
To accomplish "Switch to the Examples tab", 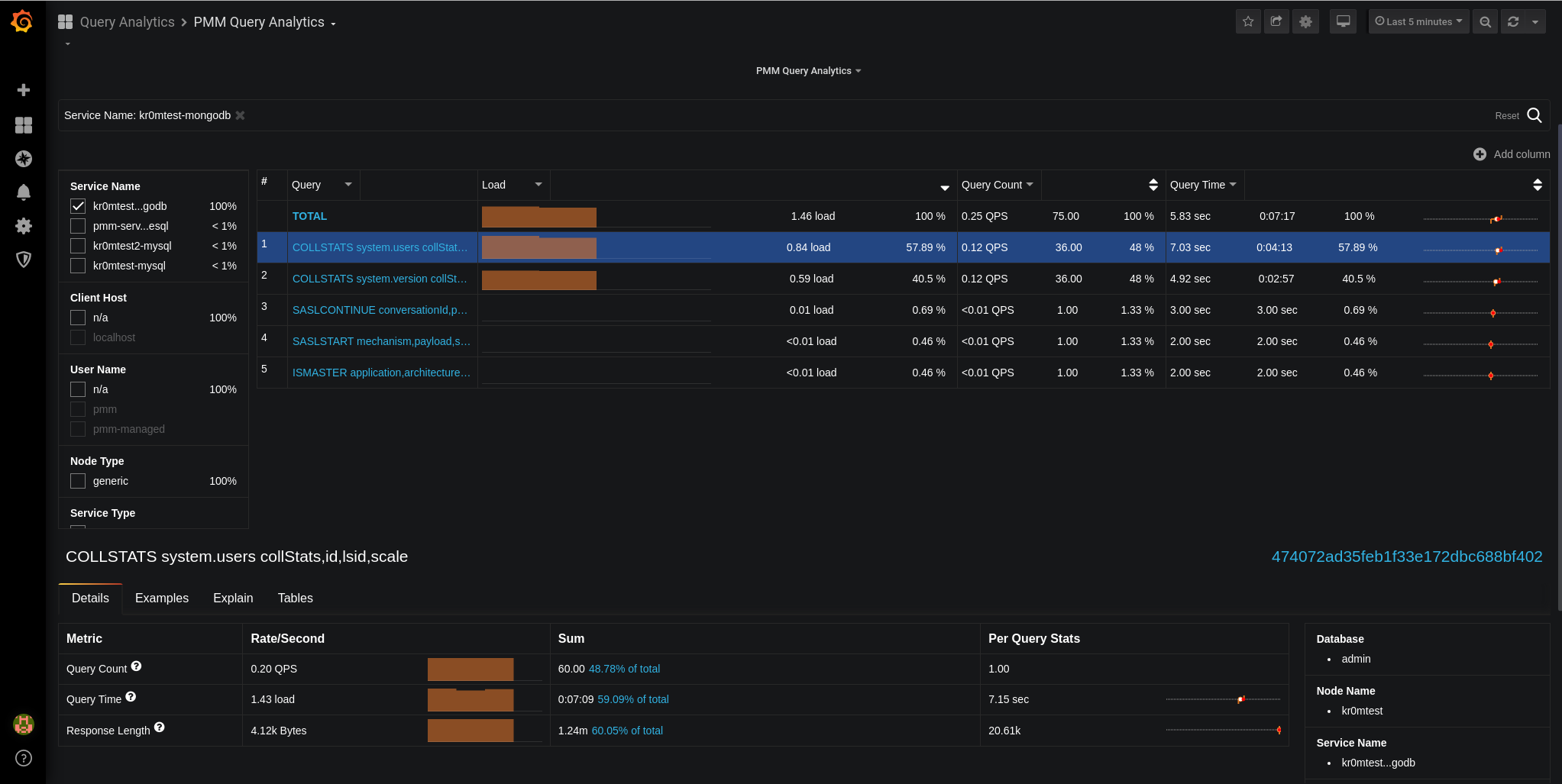I will (162, 598).
